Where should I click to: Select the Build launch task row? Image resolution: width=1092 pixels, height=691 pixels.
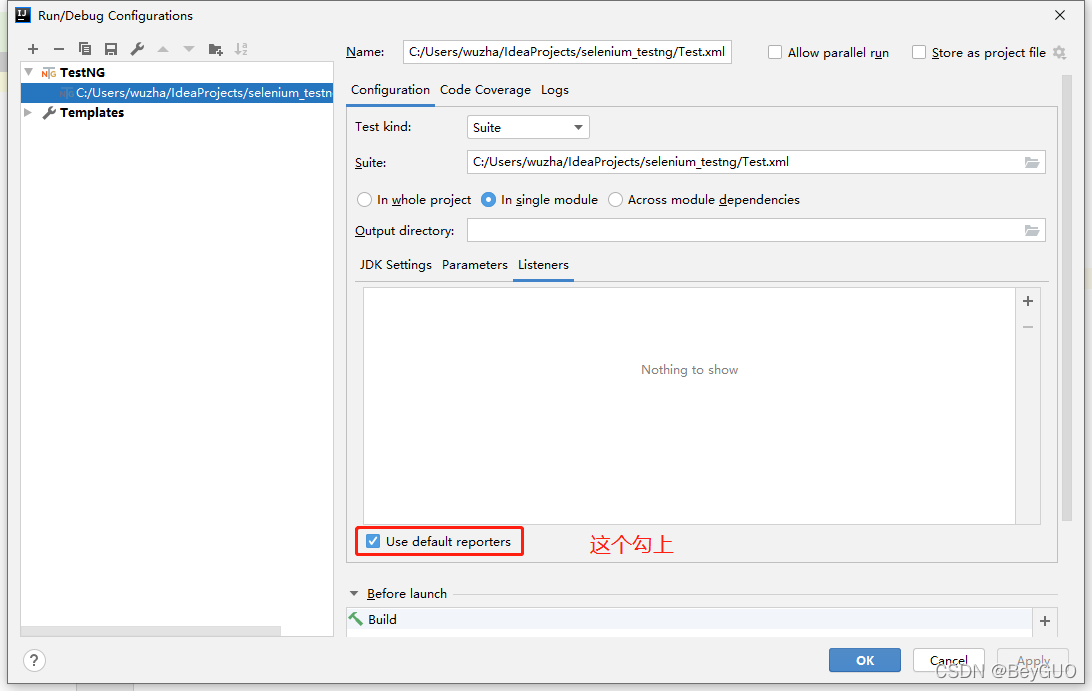coord(689,619)
